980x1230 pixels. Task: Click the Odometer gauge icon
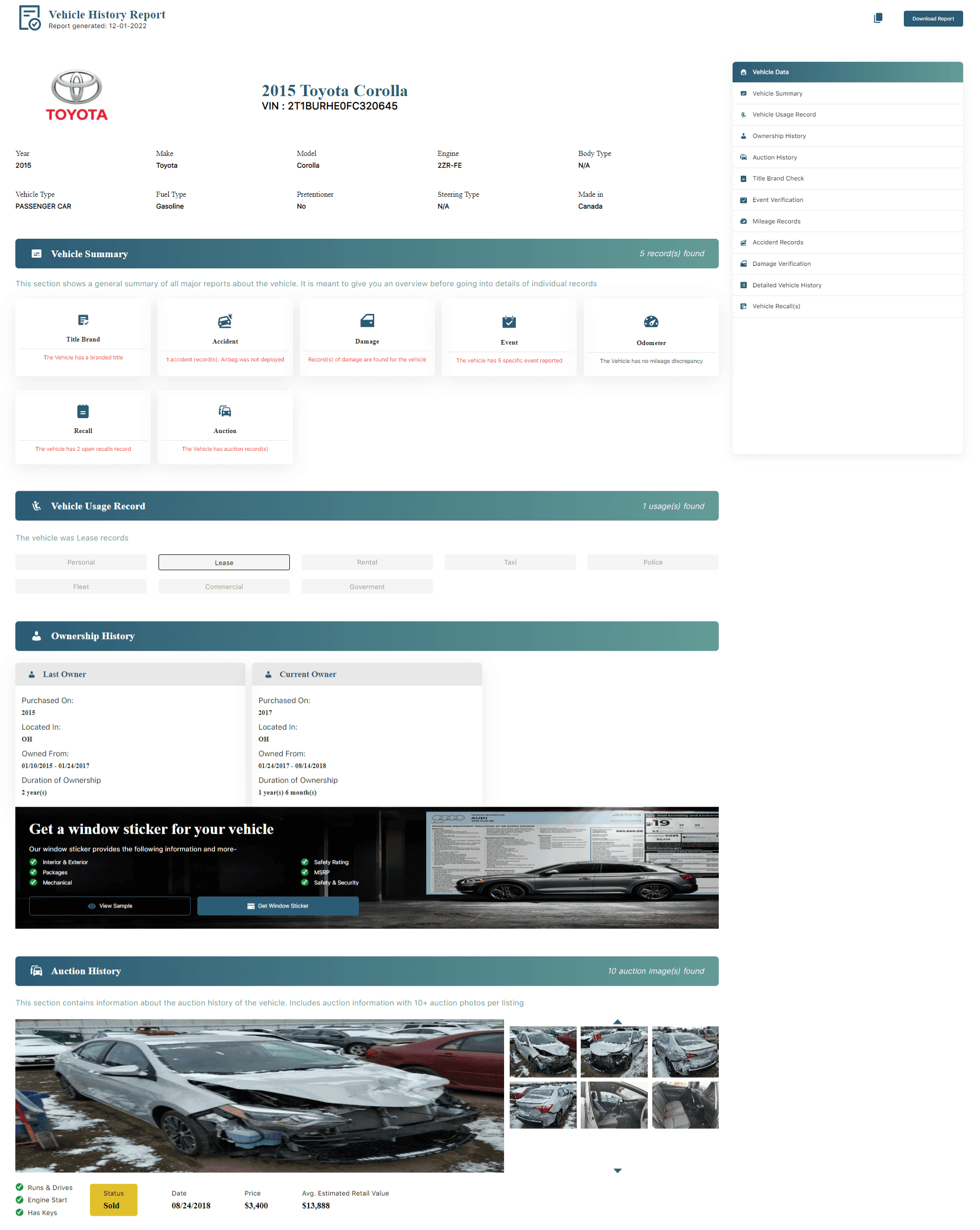coord(651,322)
